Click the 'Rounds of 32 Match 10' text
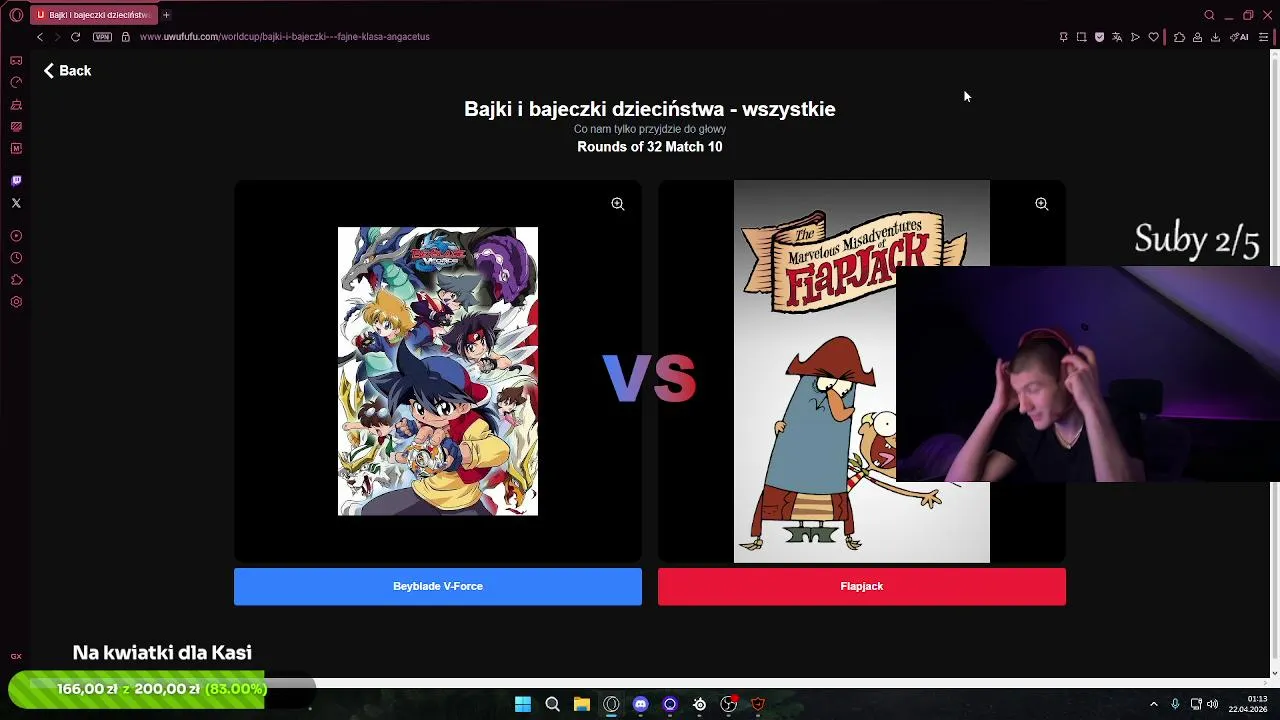This screenshot has width=1280, height=720. point(650,147)
